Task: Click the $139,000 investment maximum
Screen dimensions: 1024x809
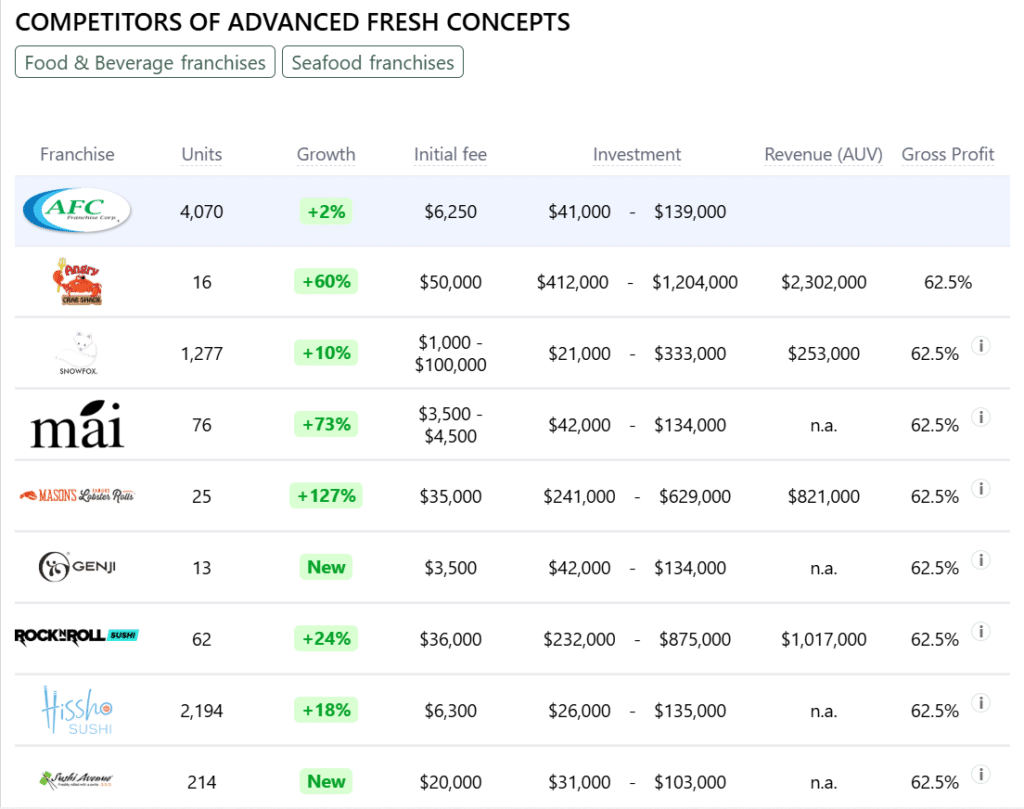Action: pos(690,212)
